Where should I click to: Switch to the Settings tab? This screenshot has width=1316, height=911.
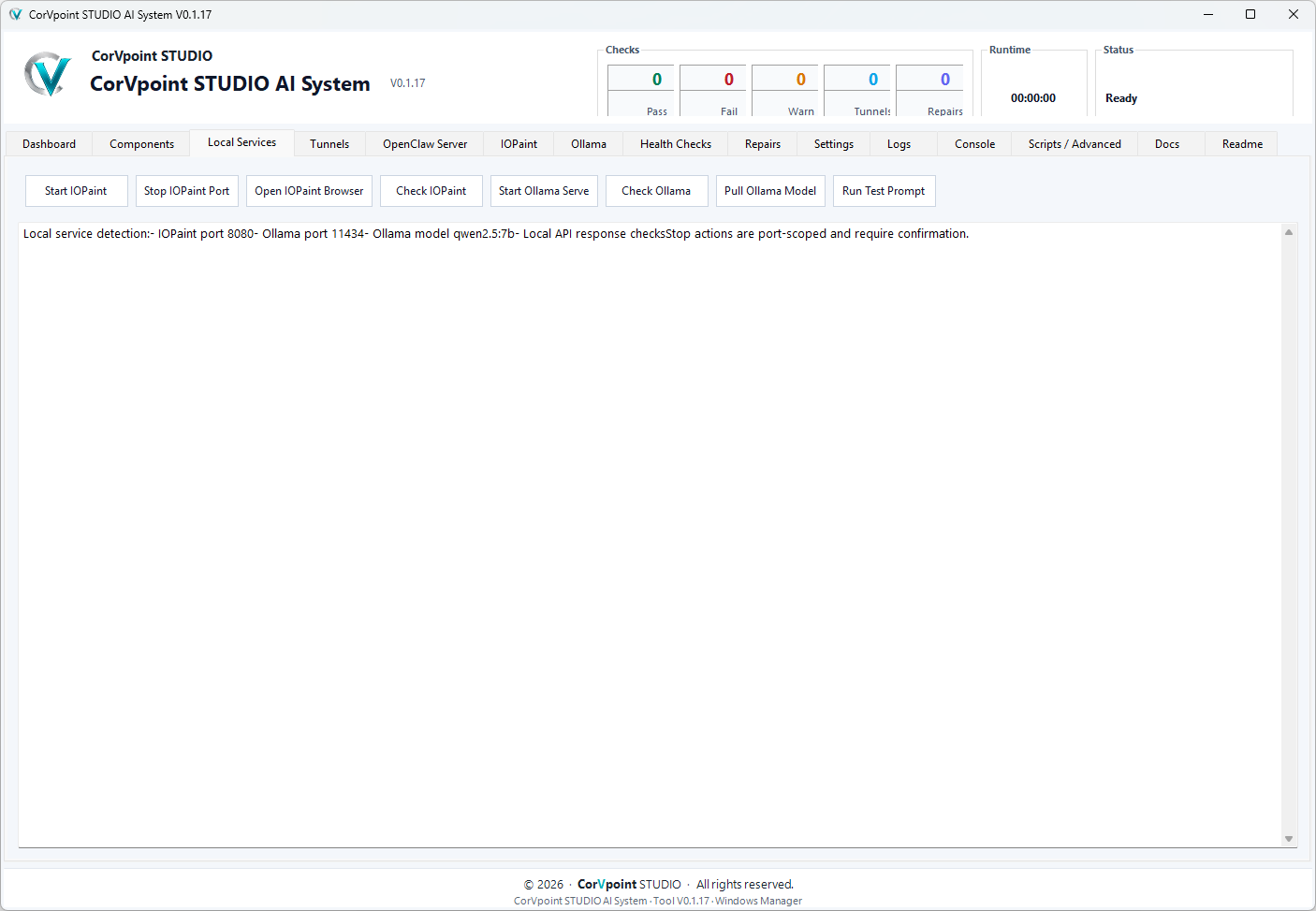coord(834,144)
